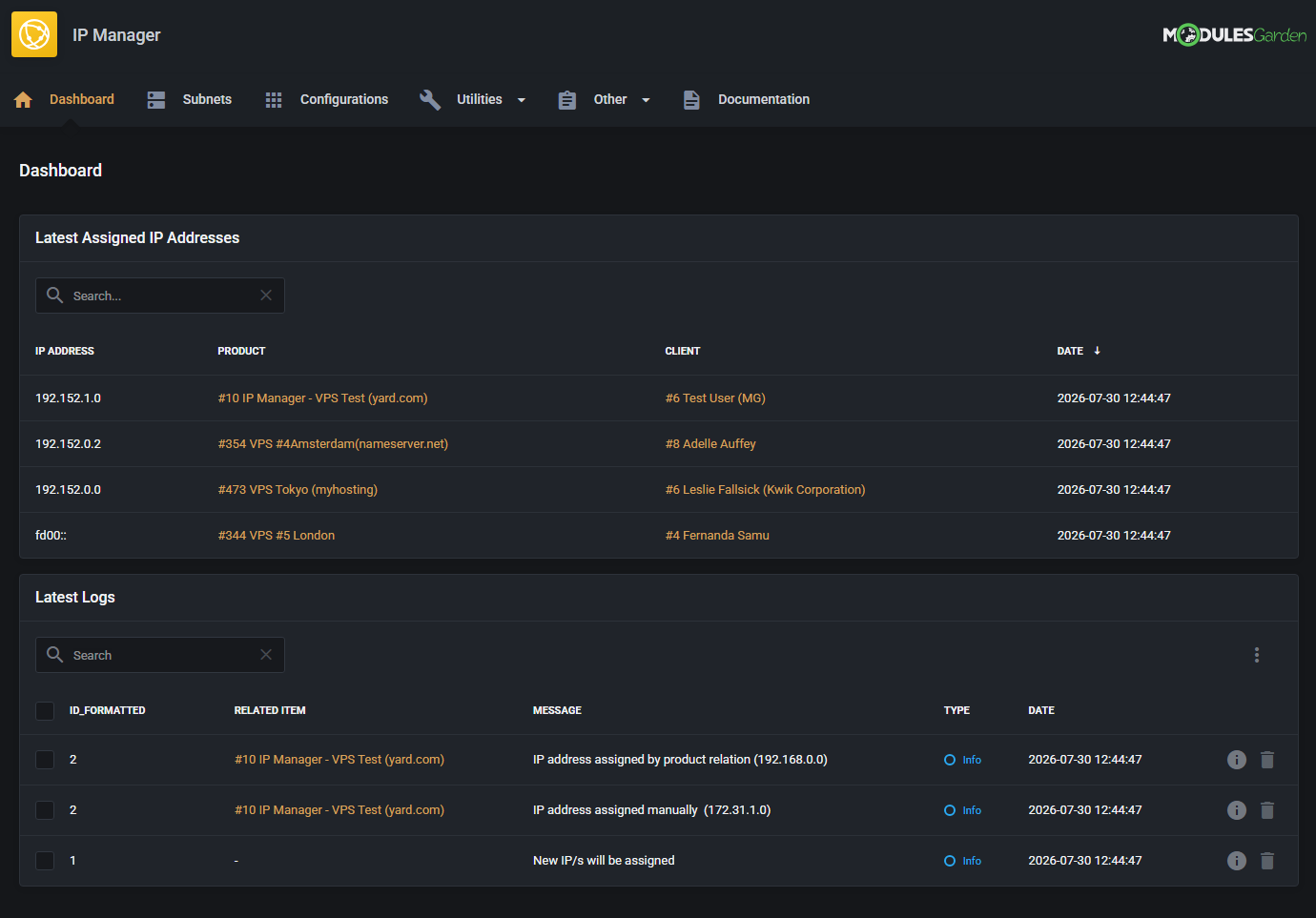Check the assigned manually log row checkbox
The width and height of the screenshot is (1316, 918).
coord(45,810)
